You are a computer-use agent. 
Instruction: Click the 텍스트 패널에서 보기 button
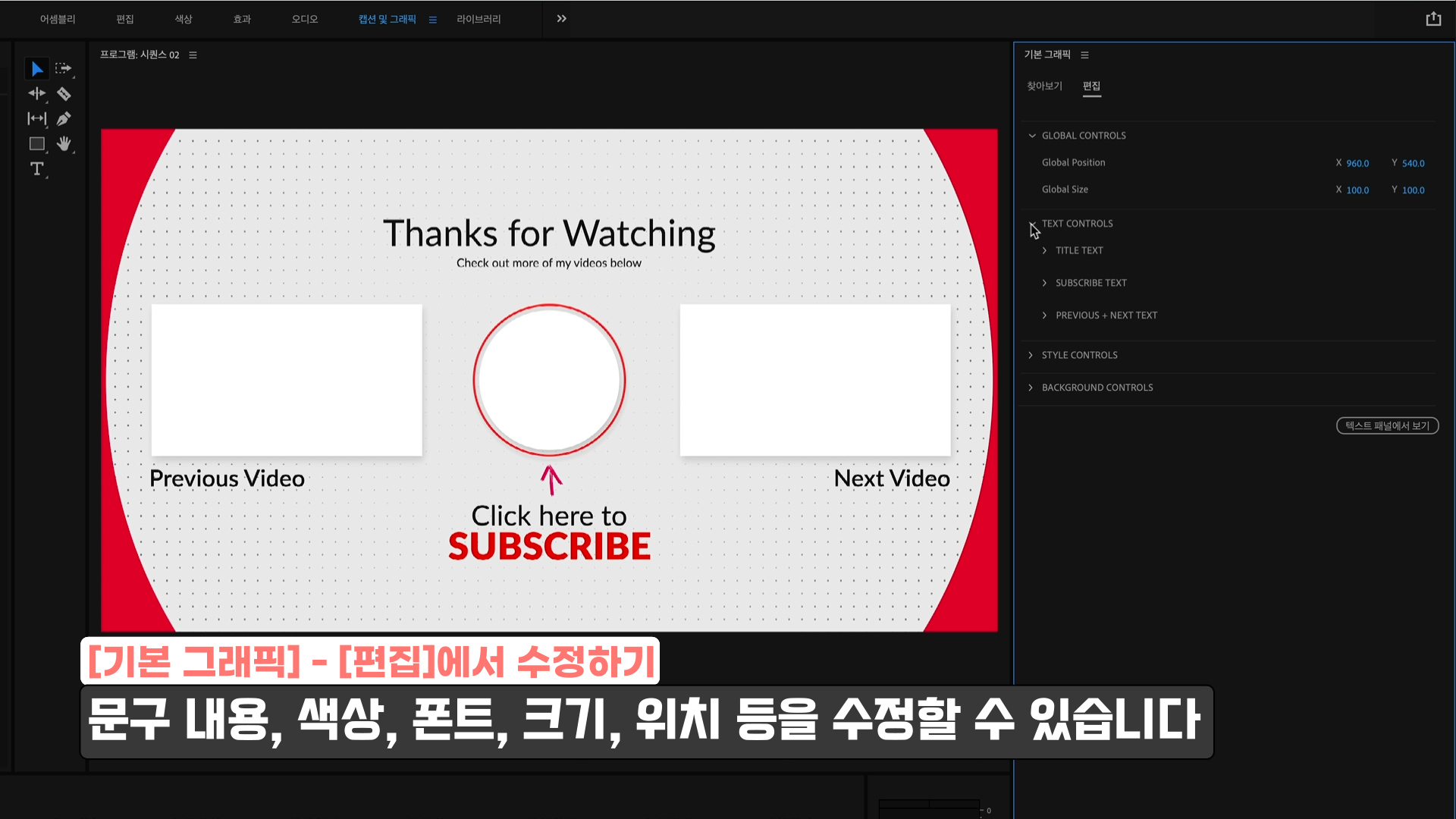point(1387,426)
